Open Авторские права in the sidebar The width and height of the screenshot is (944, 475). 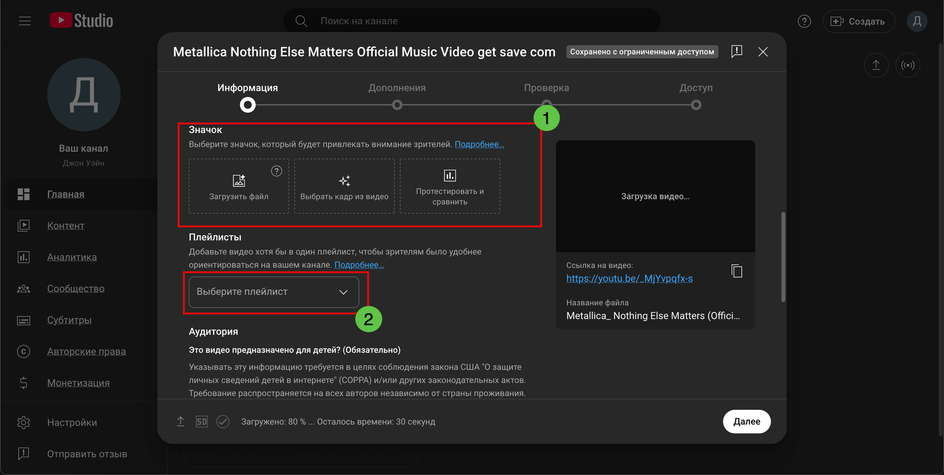tap(87, 351)
